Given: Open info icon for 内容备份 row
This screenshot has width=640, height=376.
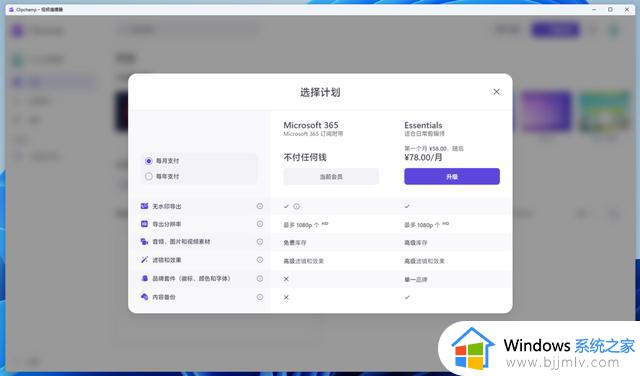Looking at the screenshot, I should pos(260,297).
